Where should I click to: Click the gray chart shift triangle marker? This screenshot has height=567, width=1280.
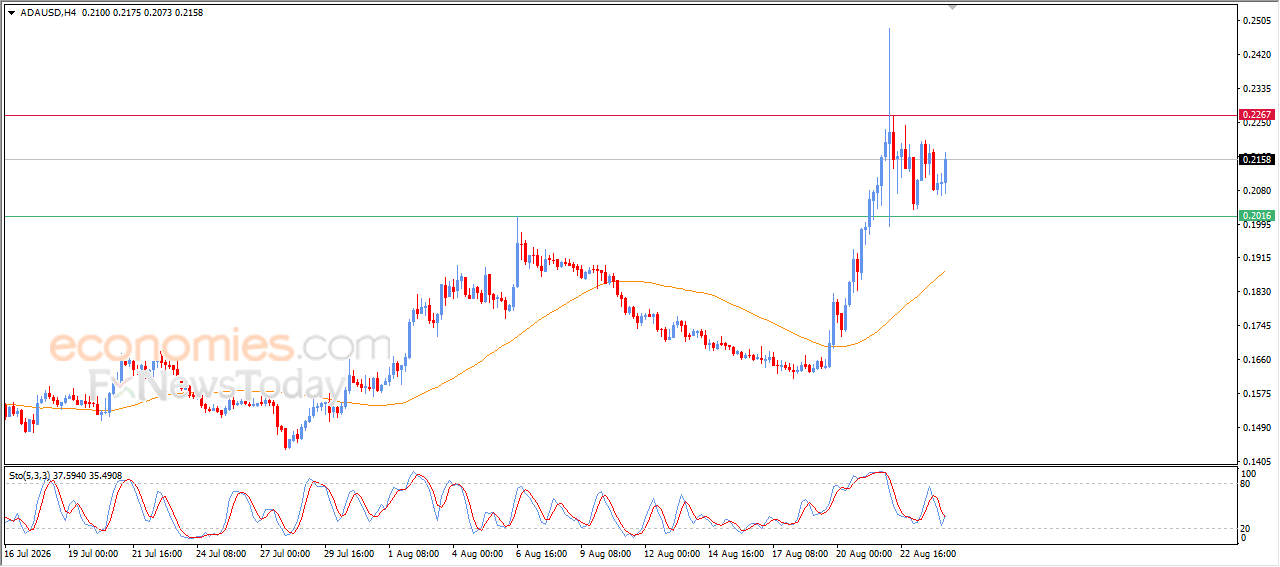click(x=953, y=7)
